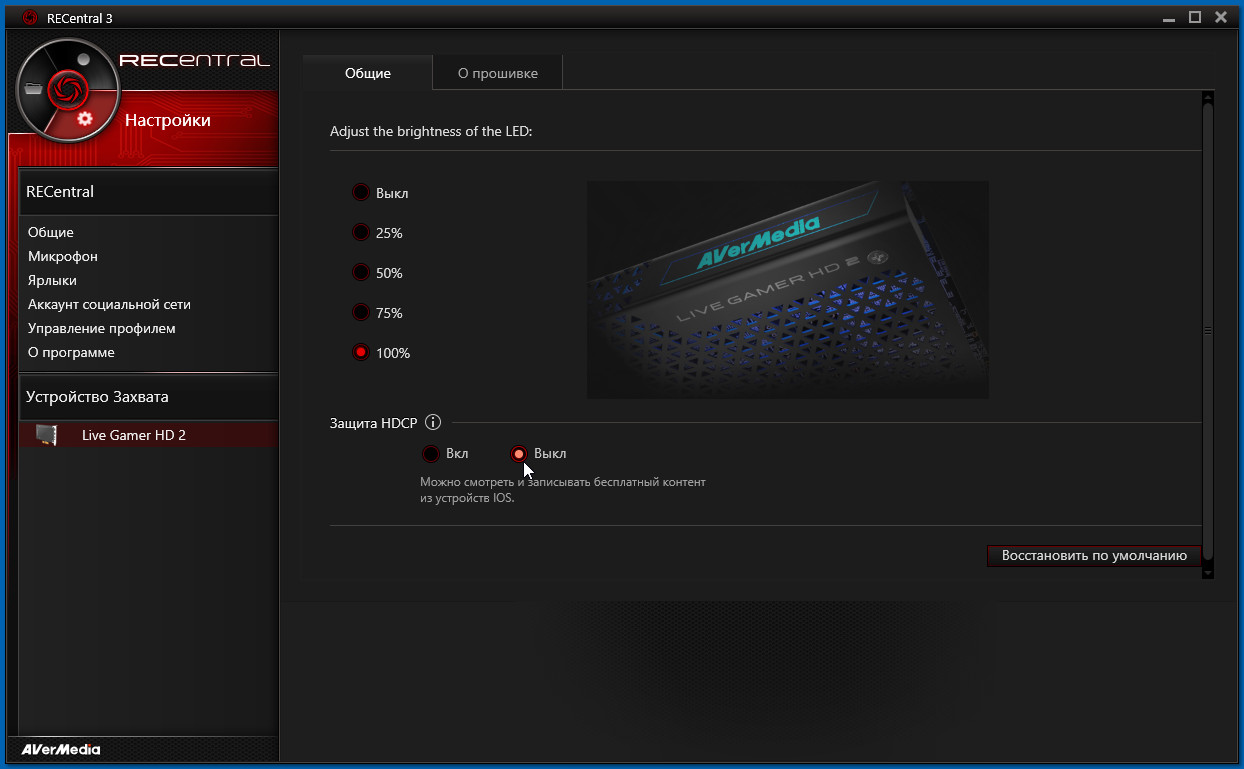The image size is (1244, 769).
Task: Maximize the RECentral 3 window
Action: (1195, 17)
